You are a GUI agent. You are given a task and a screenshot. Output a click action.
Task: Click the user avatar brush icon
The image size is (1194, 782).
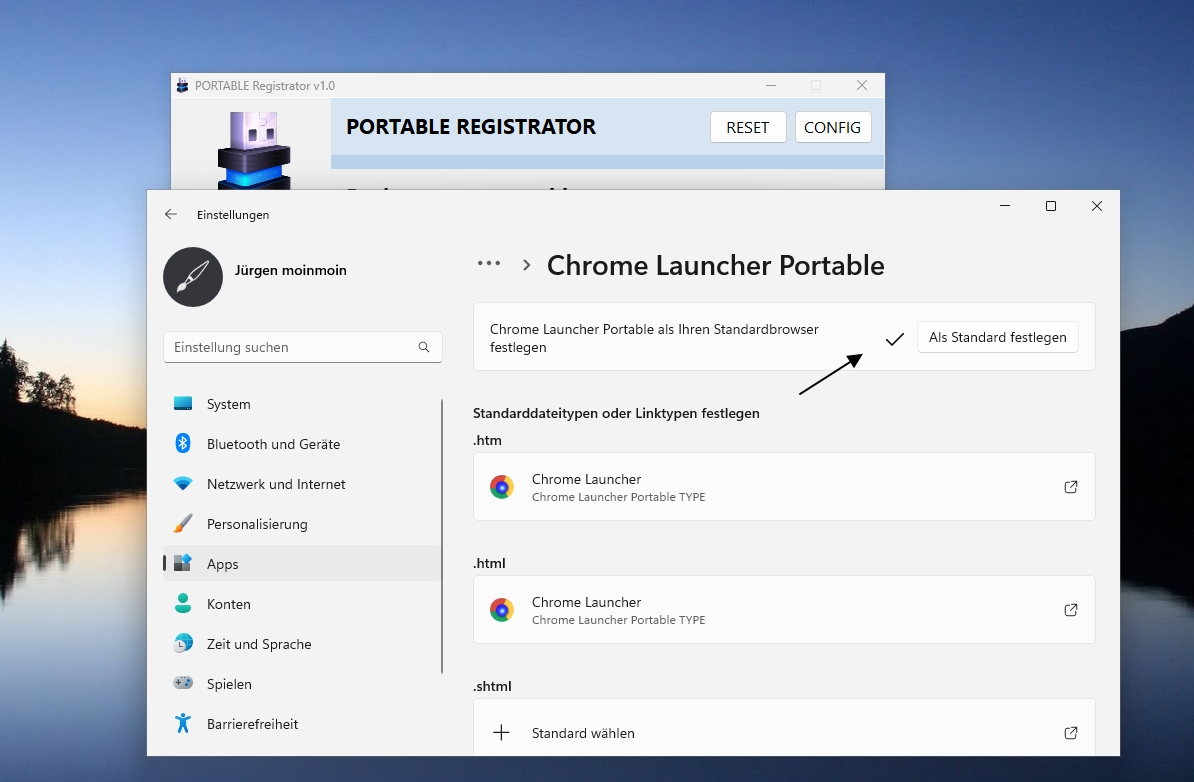(x=193, y=277)
